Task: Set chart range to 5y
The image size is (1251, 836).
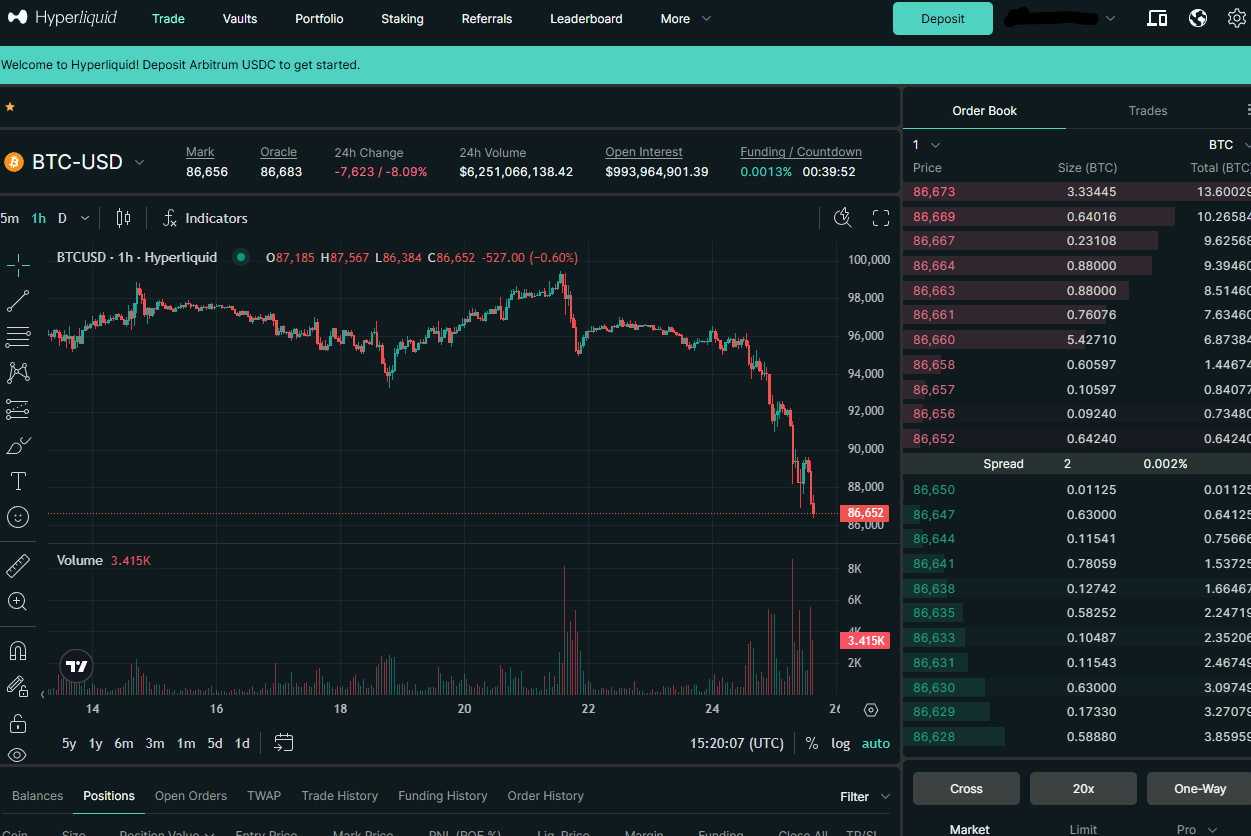Action: click(69, 743)
